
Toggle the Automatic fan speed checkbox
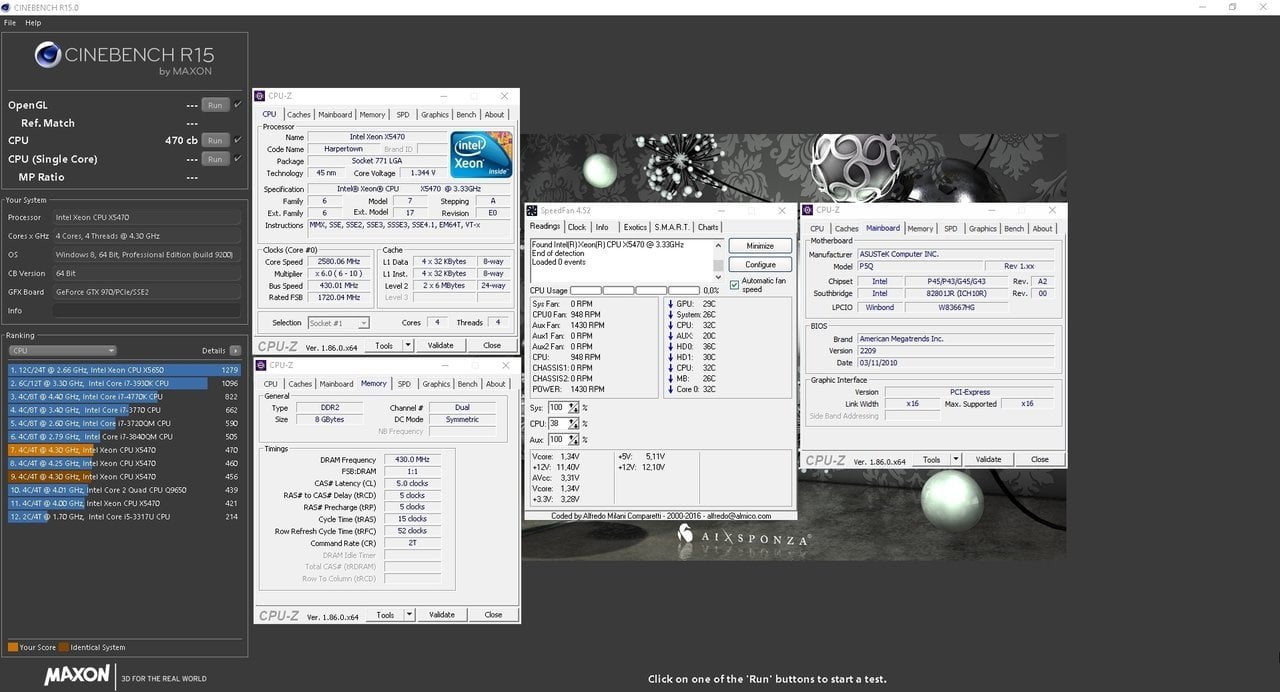tap(735, 284)
